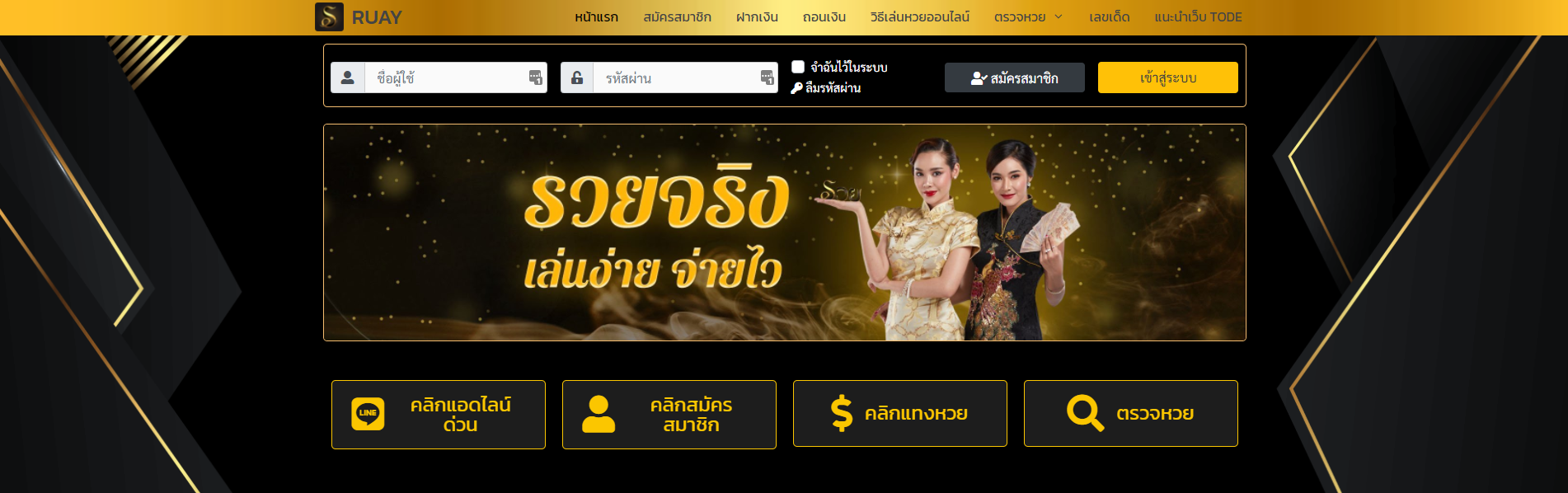
Task: Focus the รหัสผ่าน input field
Action: pos(685,77)
